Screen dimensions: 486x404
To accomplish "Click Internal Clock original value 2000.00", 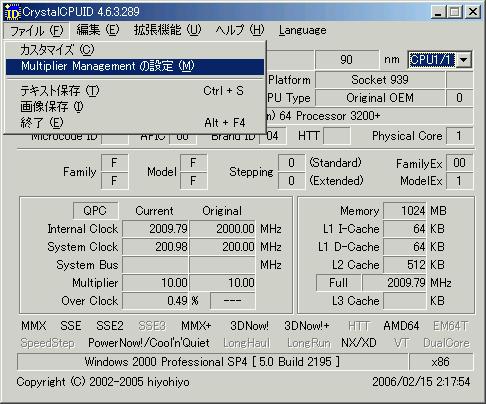I will click(x=222, y=229).
